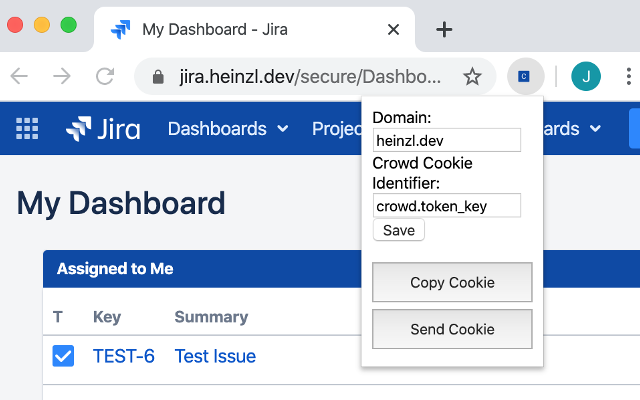Screen dimensions: 640x400
Task: Click the Crowd Cookie Identifier field
Action: click(x=447, y=206)
